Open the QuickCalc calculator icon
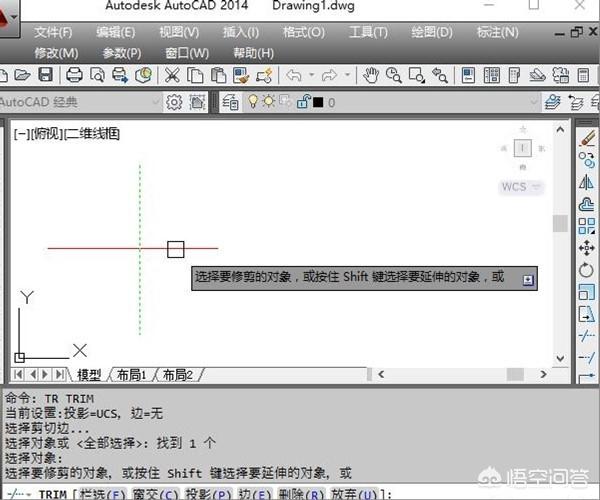The height and width of the screenshot is (500, 600). coord(583,75)
